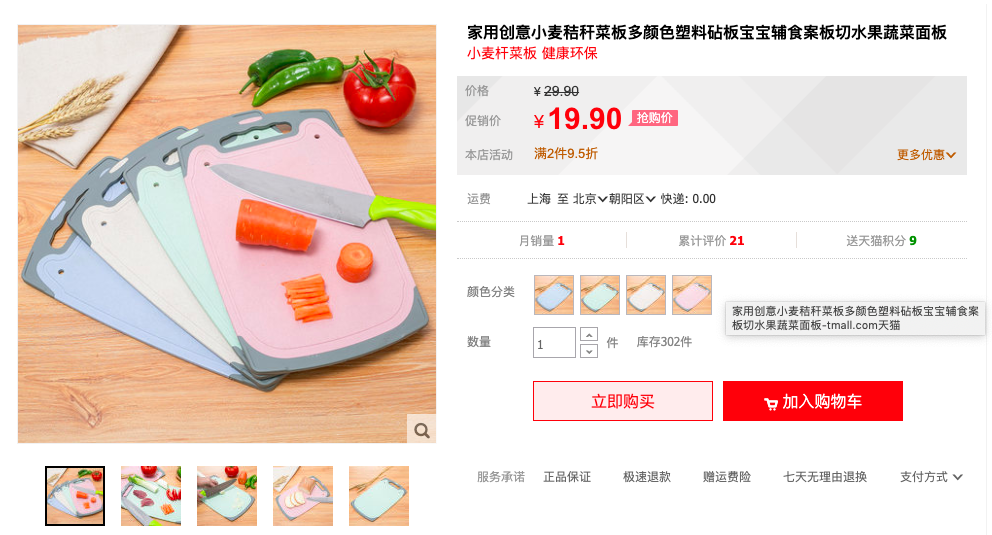Select the last thumbnail of single green board
This screenshot has height=535, width=992.
[378, 496]
